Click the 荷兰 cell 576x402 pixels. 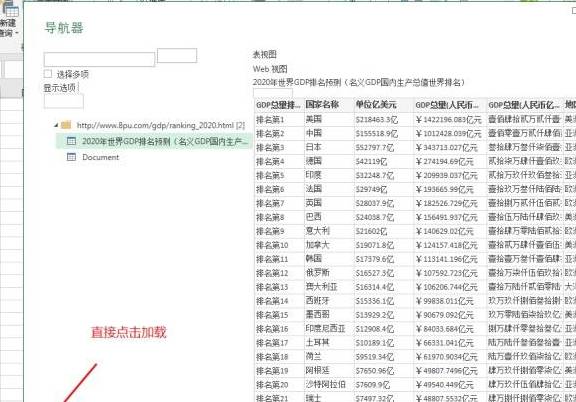click(329, 357)
